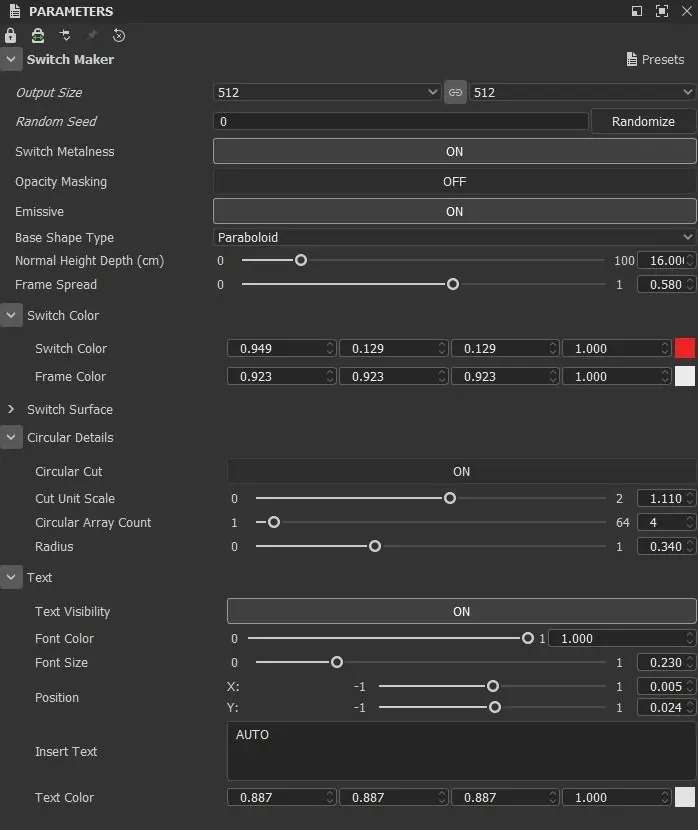Click the fullscreen panel icon
This screenshot has width=698, height=830.
coord(662,11)
